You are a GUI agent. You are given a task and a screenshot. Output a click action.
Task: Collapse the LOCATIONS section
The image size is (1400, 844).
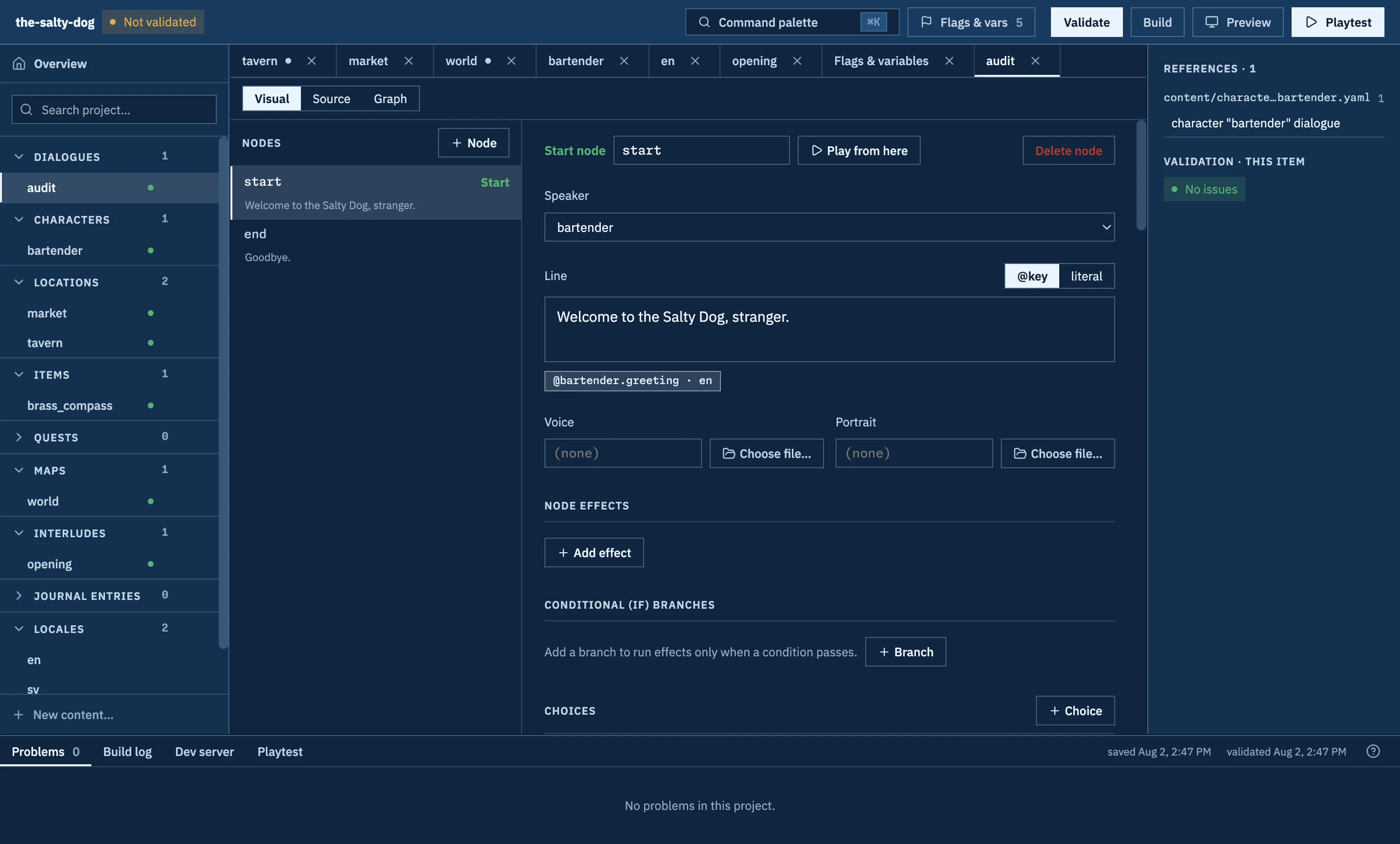pyautogui.click(x=19, y=282)
